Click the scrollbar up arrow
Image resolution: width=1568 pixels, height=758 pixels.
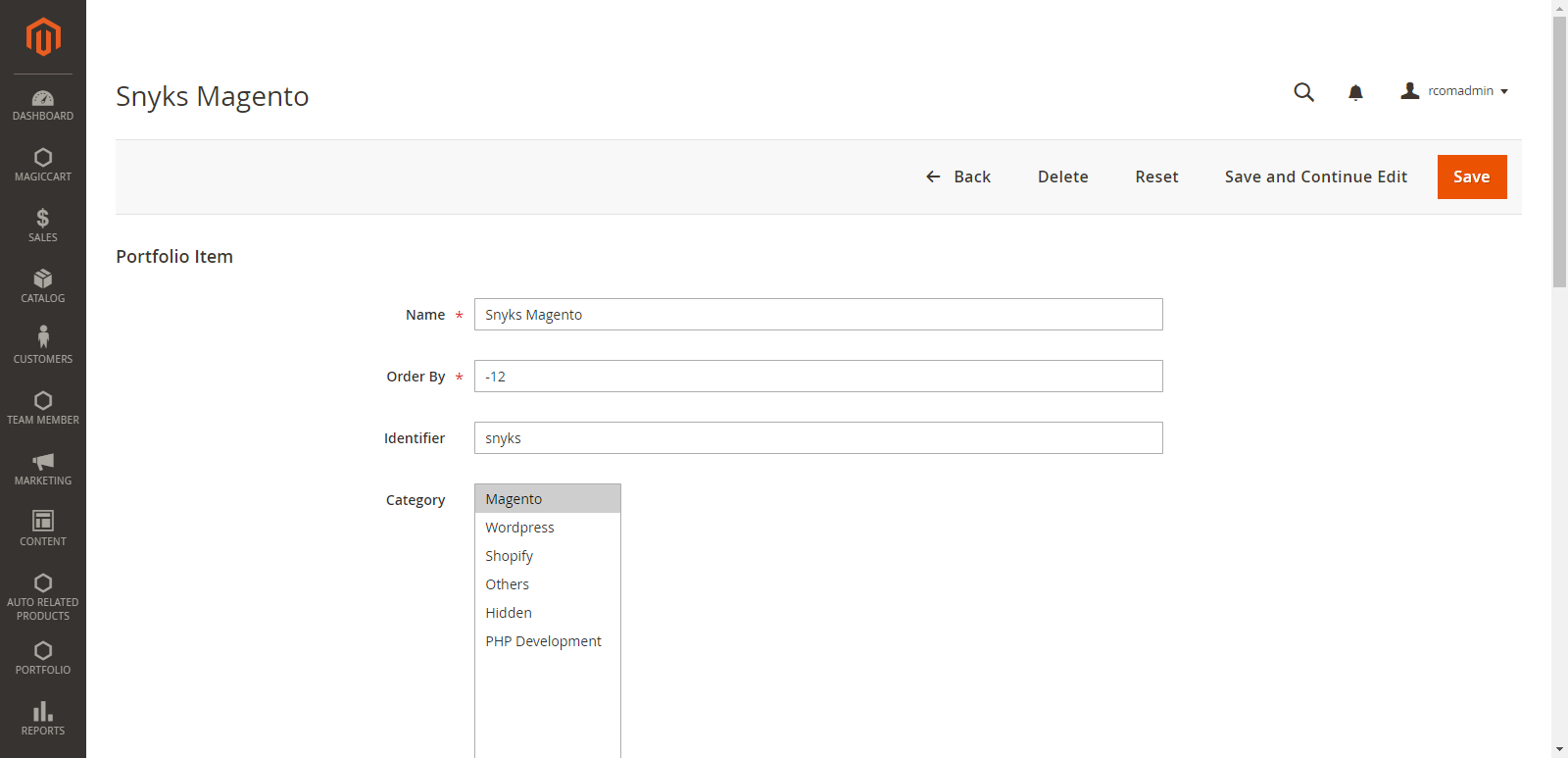tap(1559, 8)
